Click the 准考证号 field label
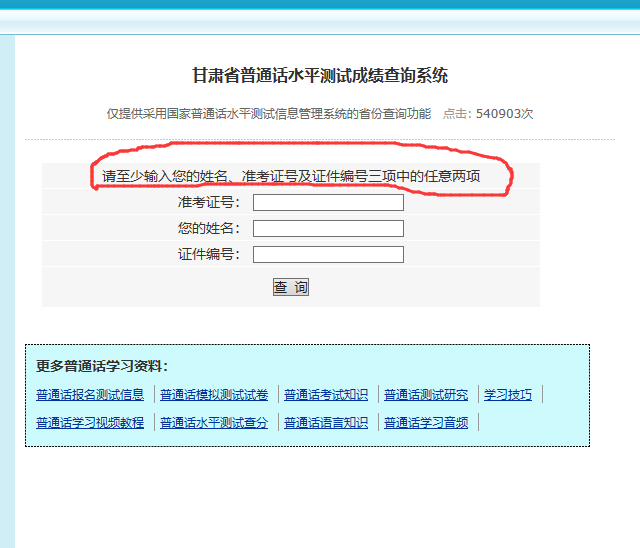The image size is (640, 548). pos(208,203)
